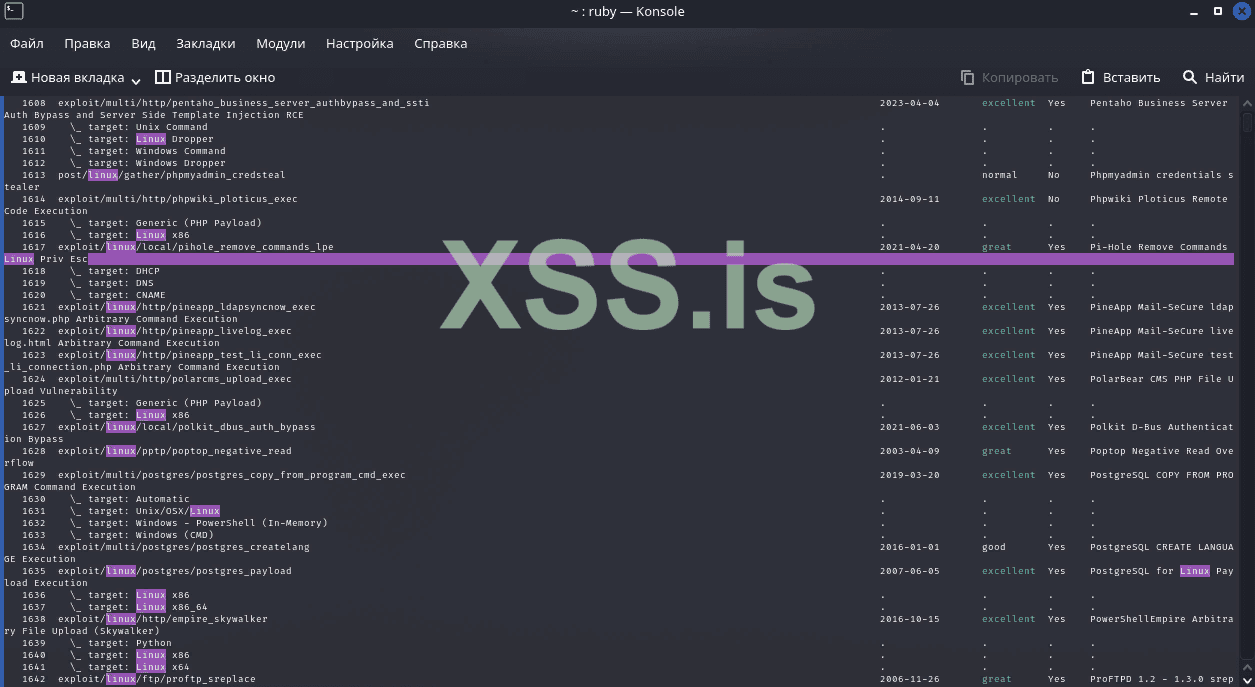Screen dimensions: 1255x687
Task: Click the proftp_sreplace exploit line
Action: [157, 679]
